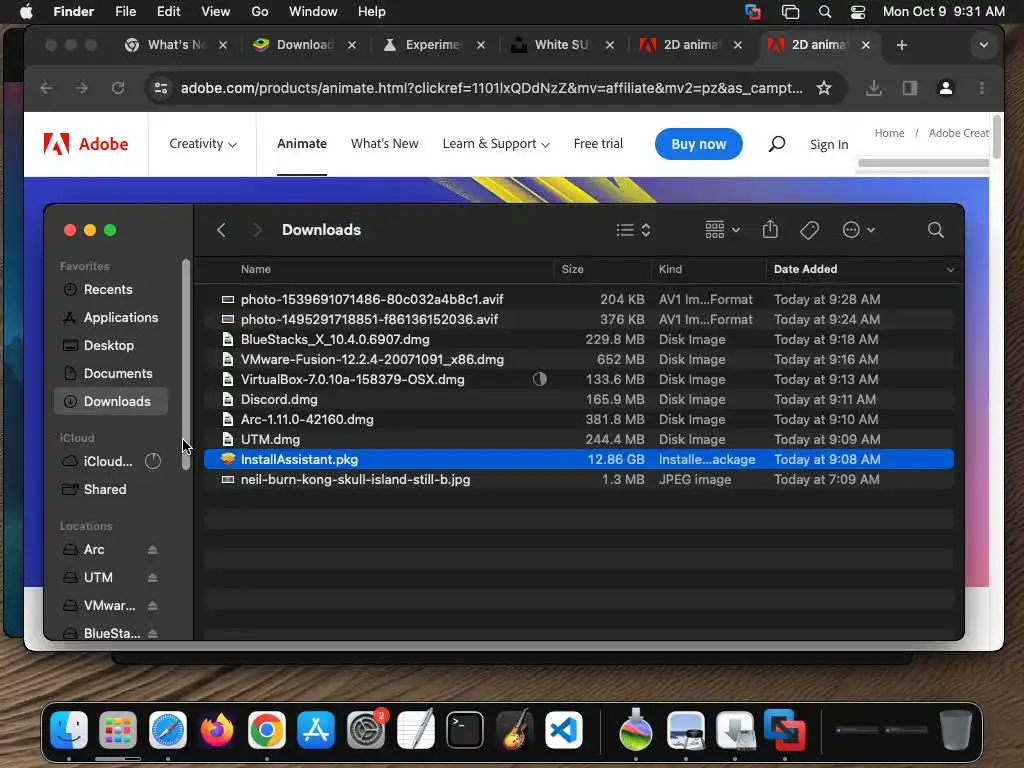Expand Learn & Support menu
Screen dimensions: 1024x768
coord(496,144)
